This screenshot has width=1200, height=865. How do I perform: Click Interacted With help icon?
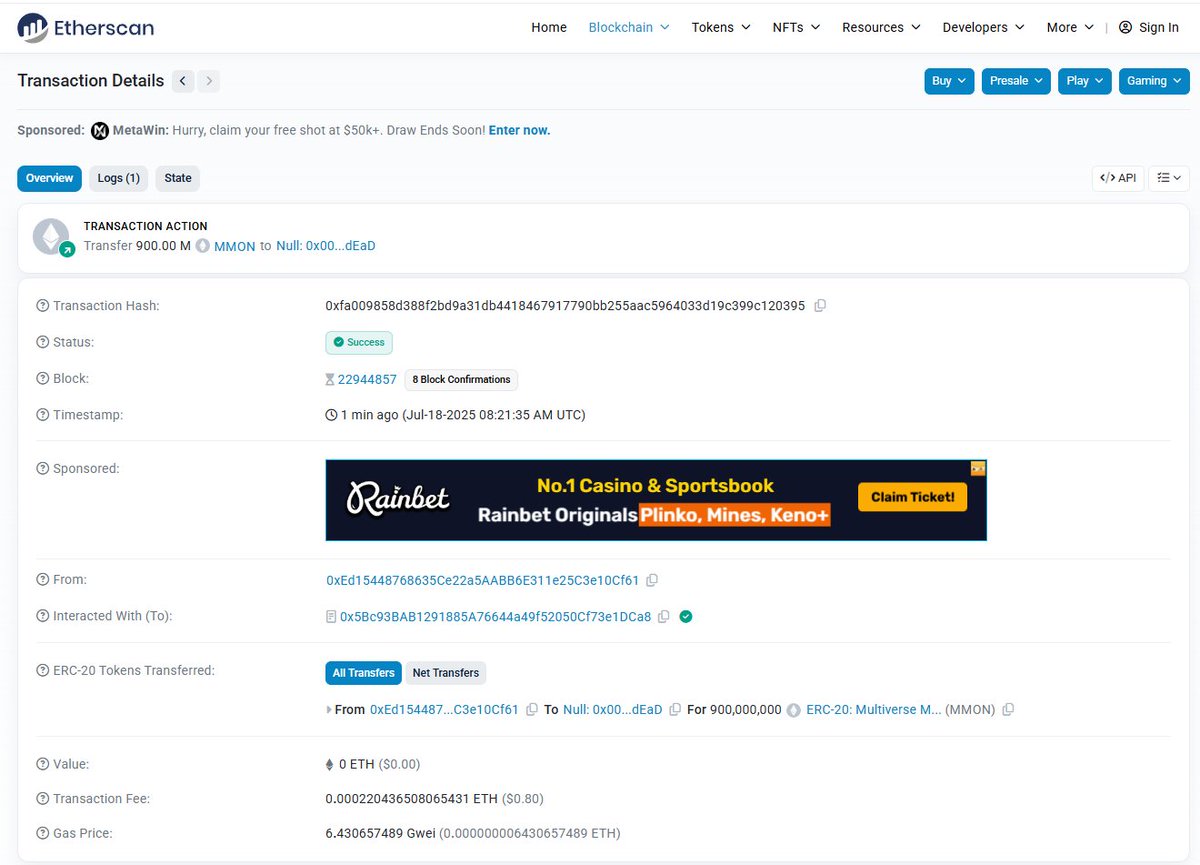coord(42,616)
